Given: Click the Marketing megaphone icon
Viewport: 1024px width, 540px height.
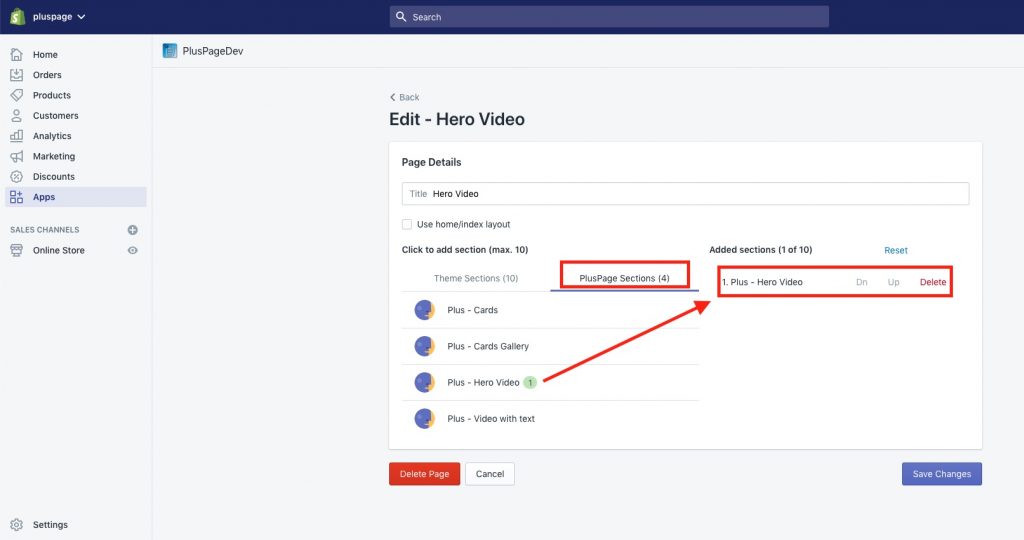Looking at the screenshot, I should [x=17, y=156].
